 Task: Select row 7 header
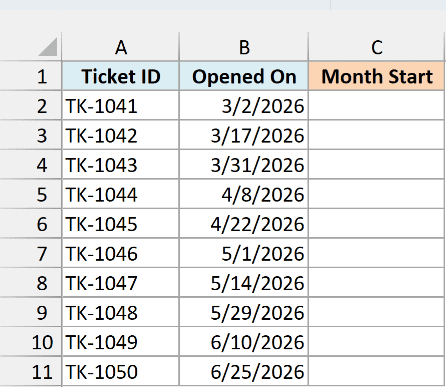[x=31, y=253]
